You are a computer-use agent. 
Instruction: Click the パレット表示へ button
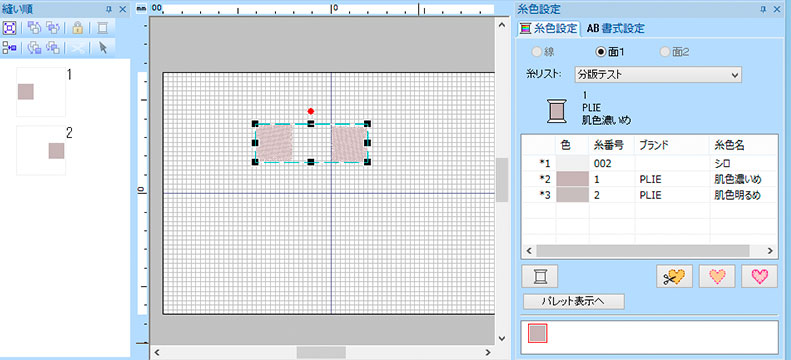coord(574,302)
